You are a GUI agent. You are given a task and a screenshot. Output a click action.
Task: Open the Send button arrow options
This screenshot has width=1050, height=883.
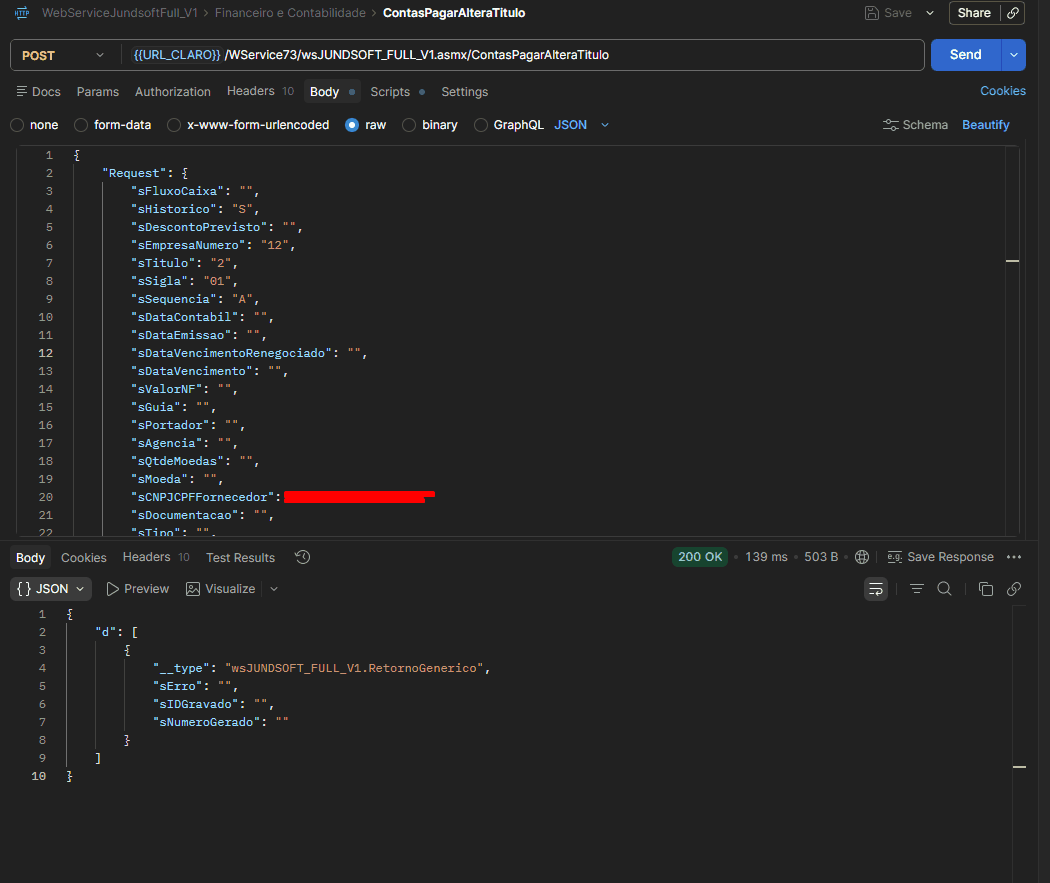(1013, 55)
